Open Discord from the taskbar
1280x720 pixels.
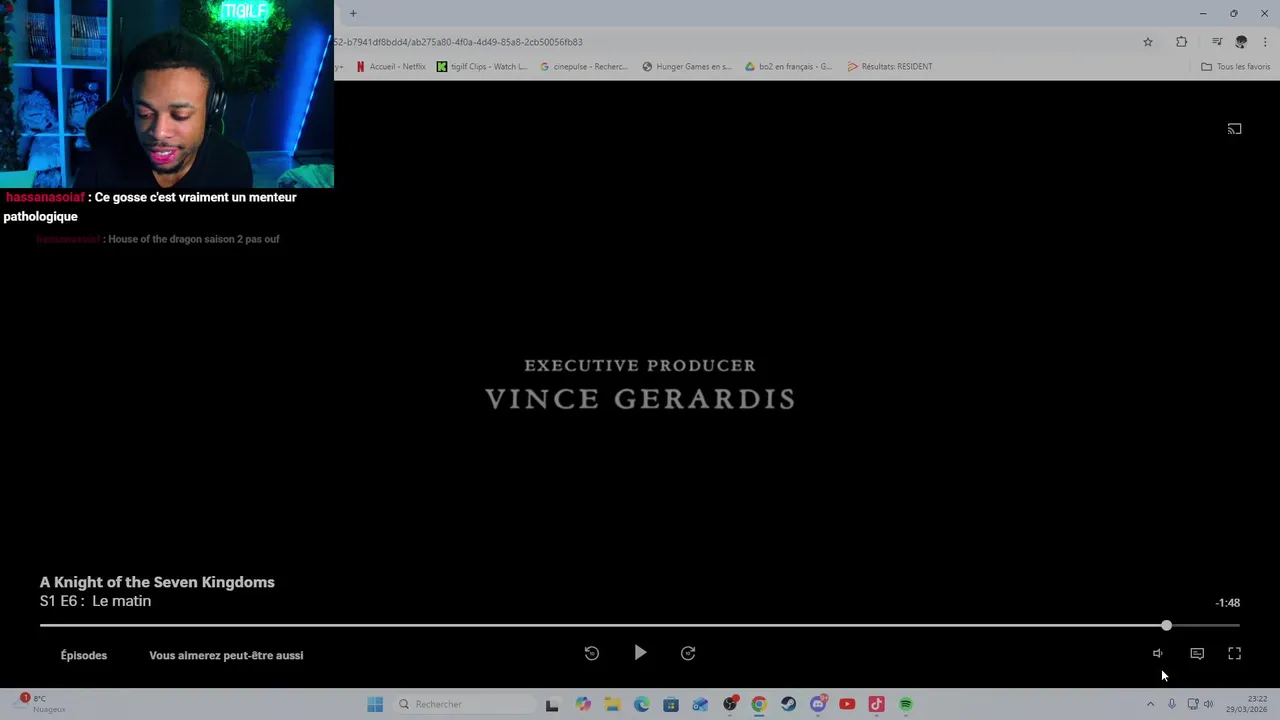click(x=818, y=704)
